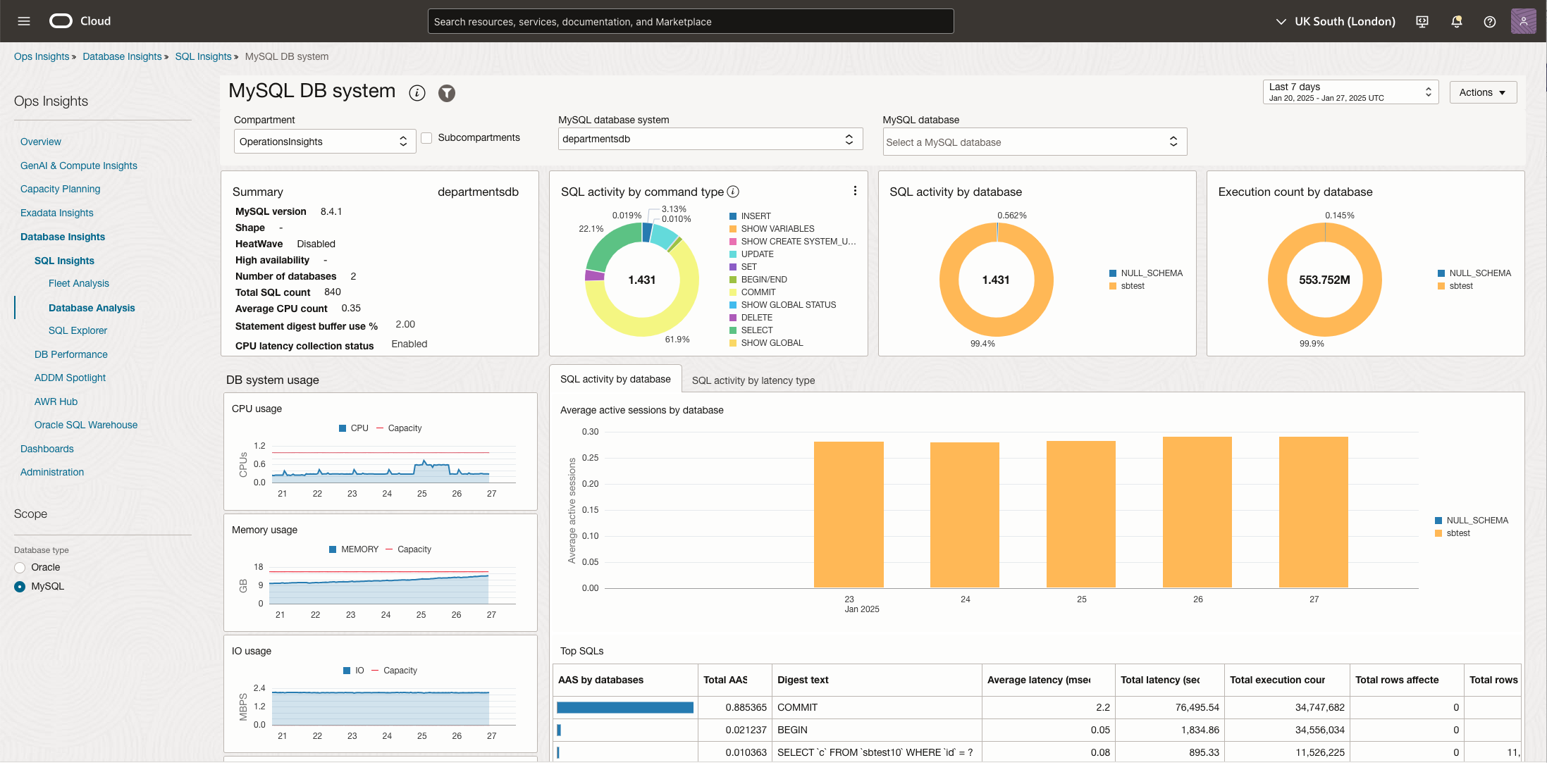
Task: Go to Database Insights breadcrumb link
Action: tap(122, 56)
